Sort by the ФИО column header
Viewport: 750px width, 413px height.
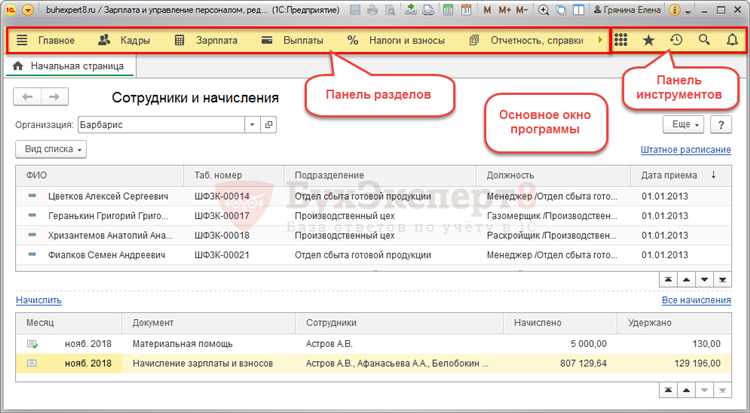tap(99, 175)
